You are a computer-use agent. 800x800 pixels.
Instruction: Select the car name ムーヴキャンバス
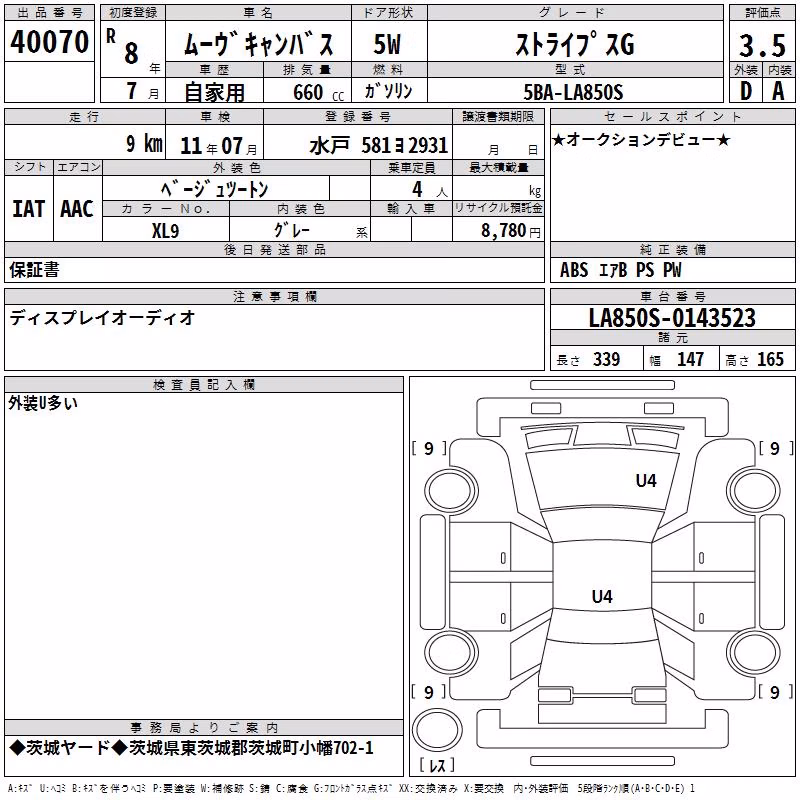258,44
